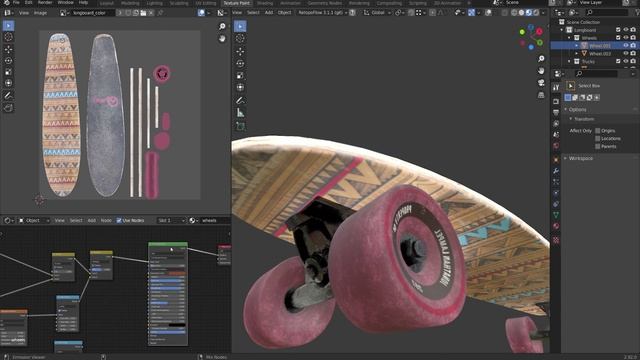Open the Object shader type dropdown in node editor
Image resolution: width=640 pixels, height=360 pixels.
pos(34,220)
